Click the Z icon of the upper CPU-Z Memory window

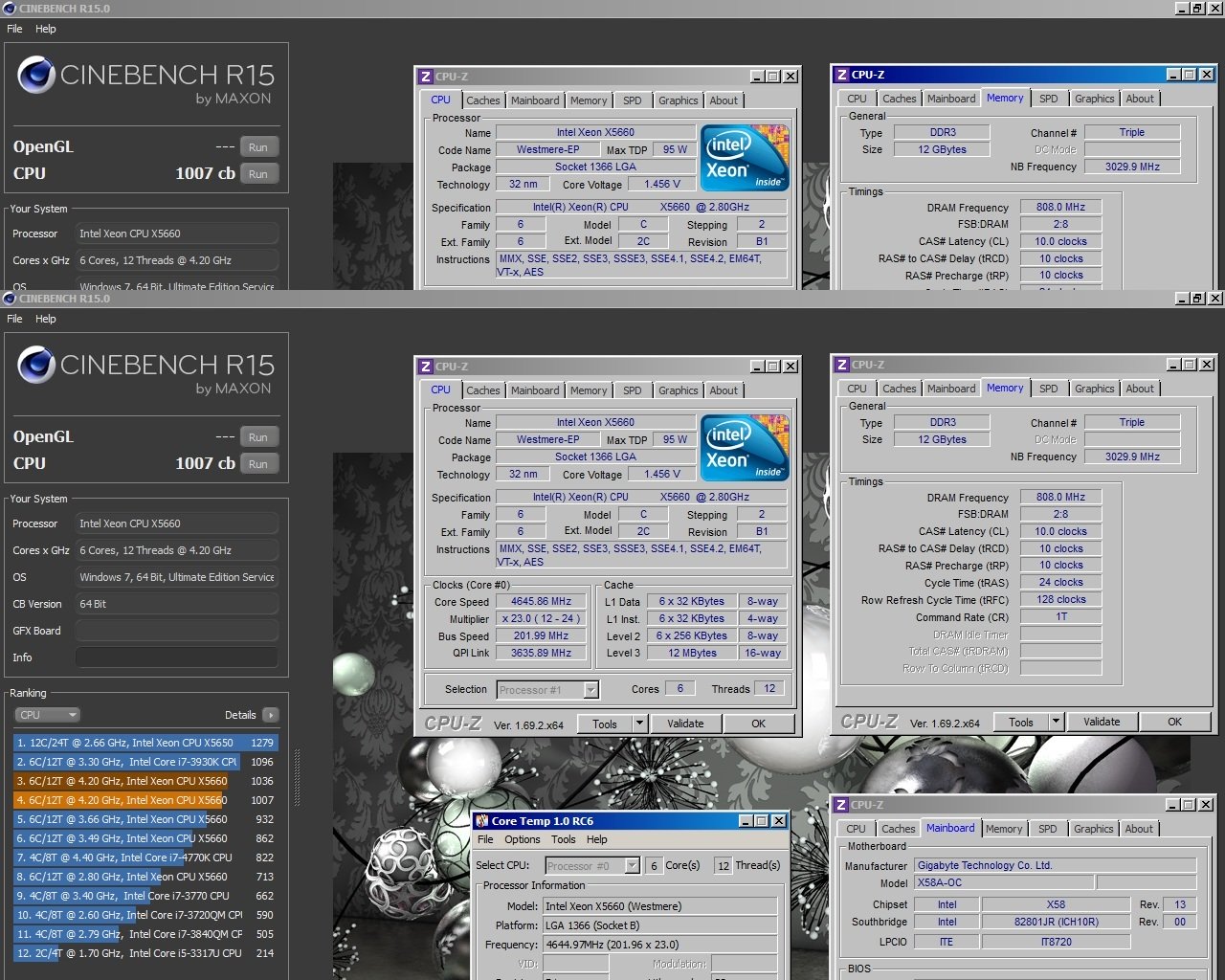[841, 75]
